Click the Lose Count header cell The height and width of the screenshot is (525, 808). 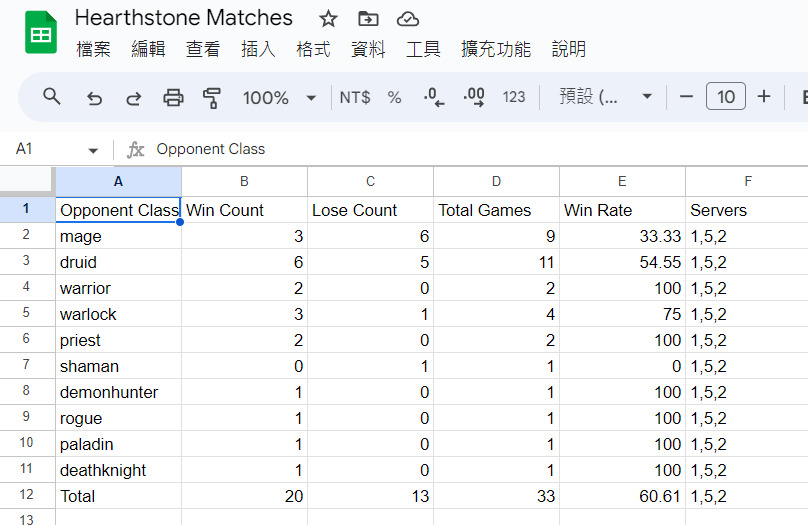[371, 210]
